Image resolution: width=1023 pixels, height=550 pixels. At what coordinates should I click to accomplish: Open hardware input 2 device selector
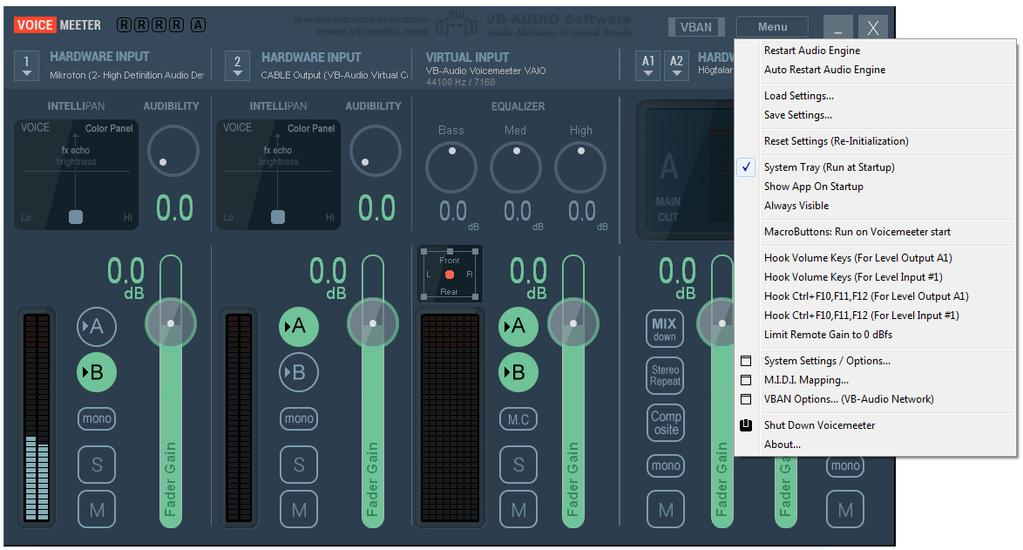point(237,65)
